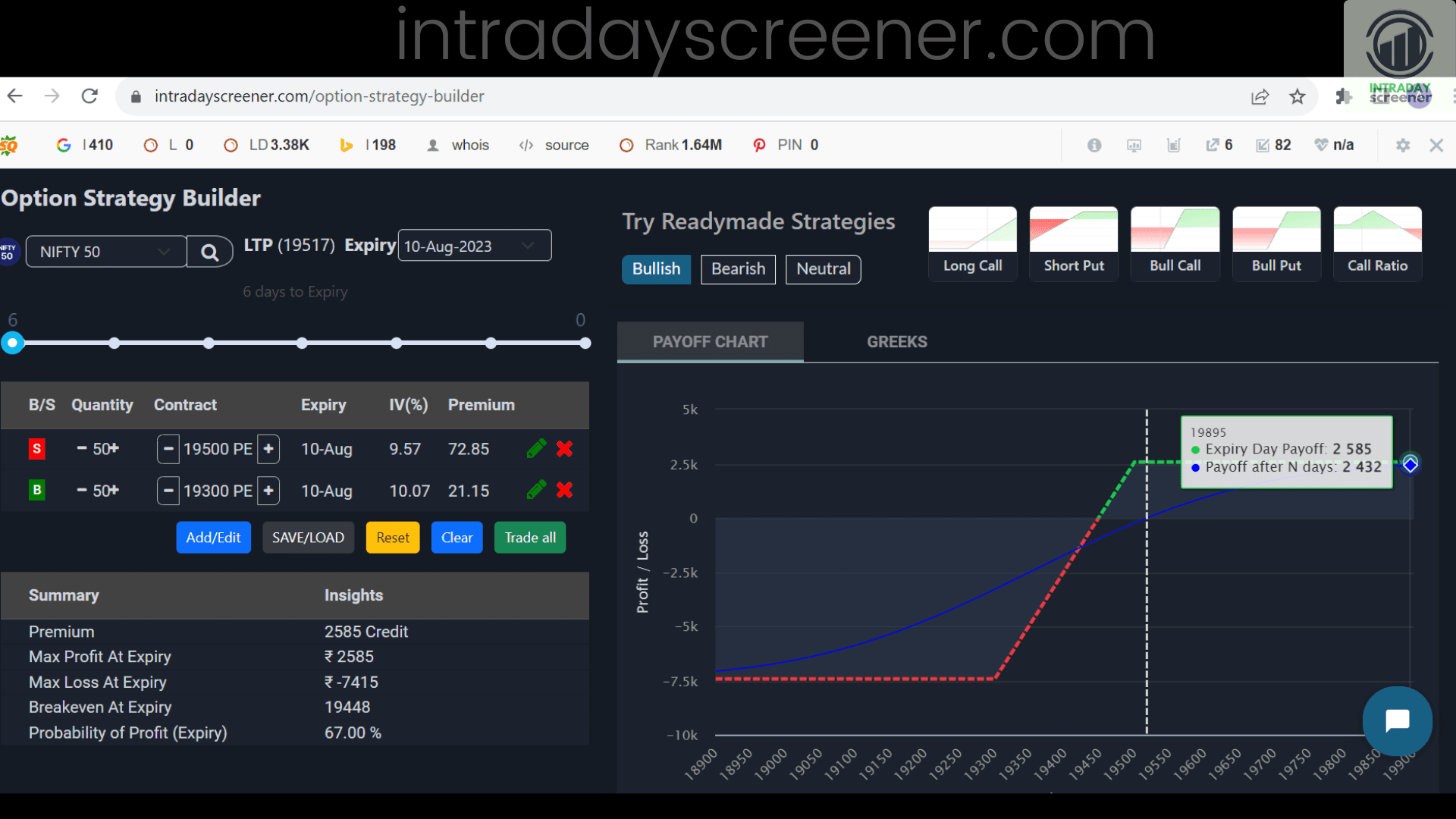Edit the 19300 PE leg with green pencil
Screen dimensions: 1456x819
pos(536,490)
